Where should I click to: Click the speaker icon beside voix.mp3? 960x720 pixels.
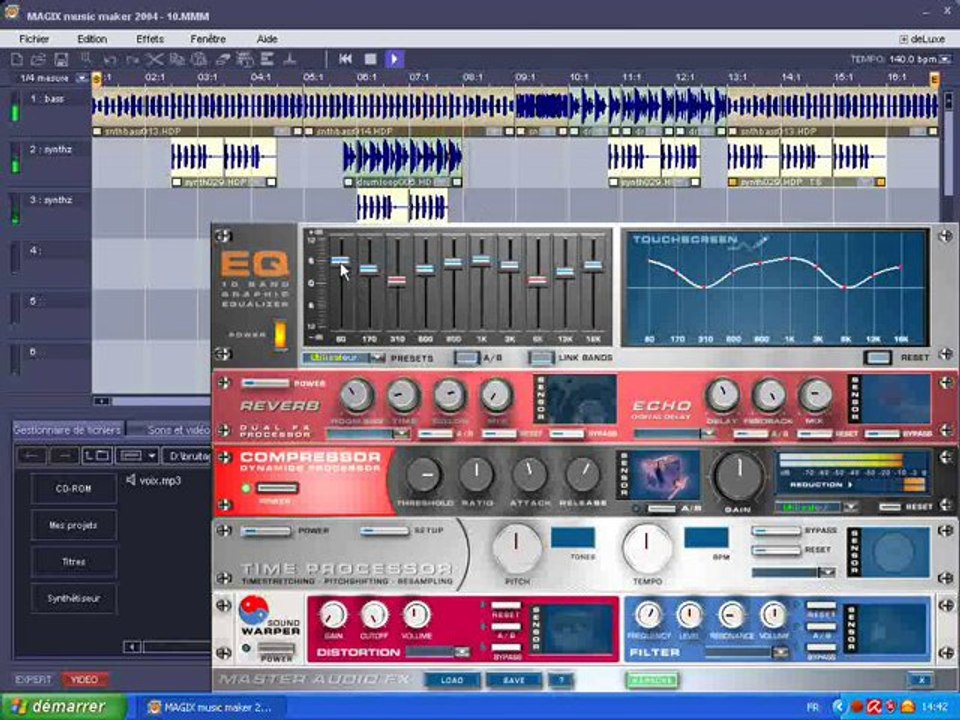pos(130,480)
